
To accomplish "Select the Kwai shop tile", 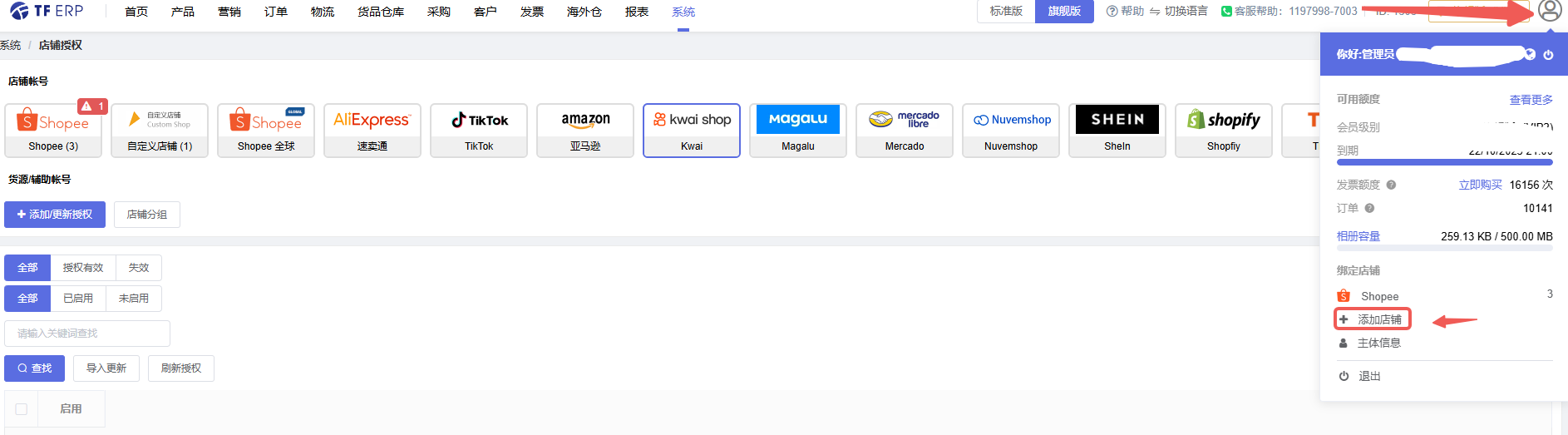I will tap(692, 131).
